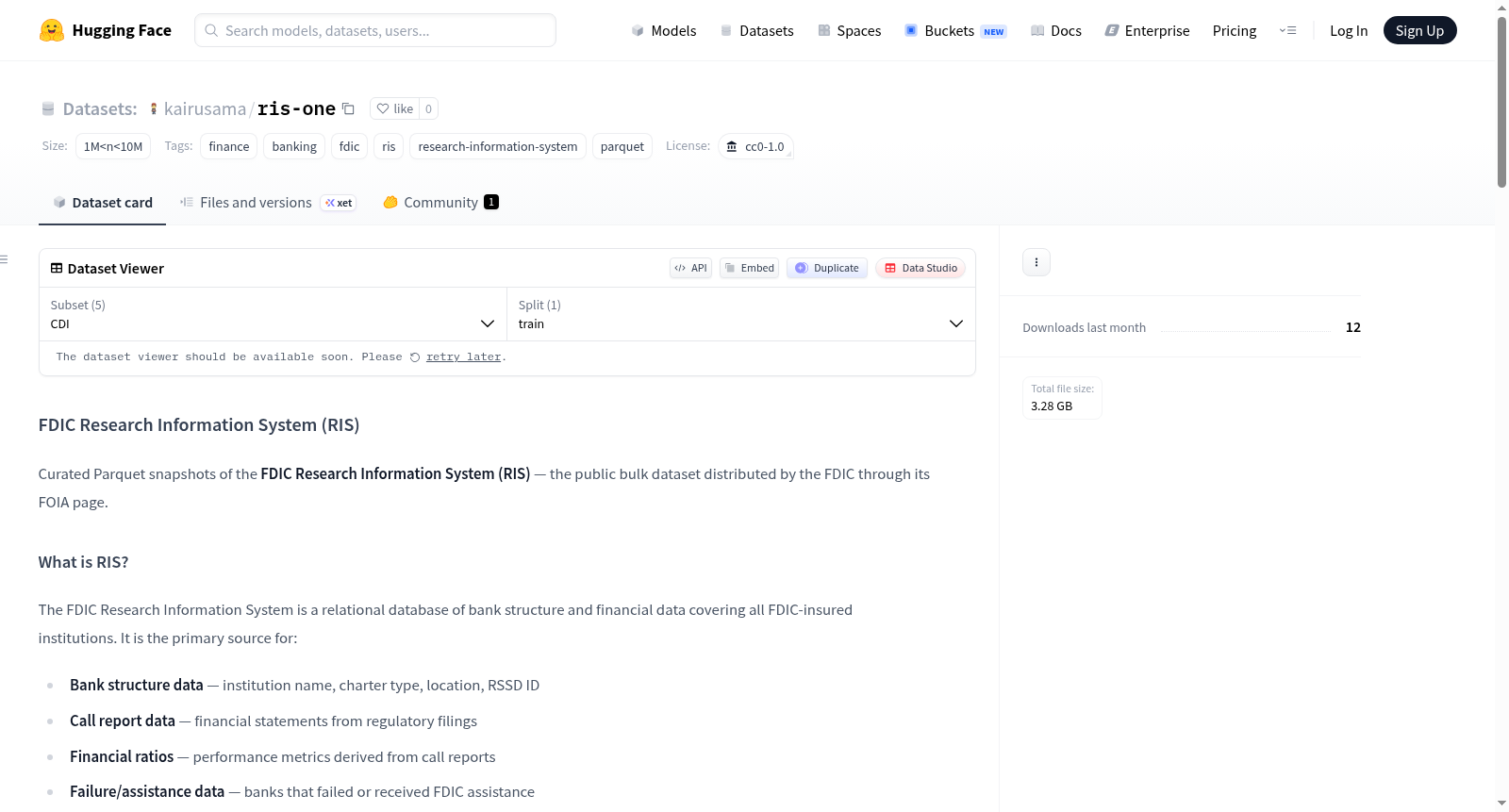This screenshot has height=812, width=1509.
Task: Open Enterprise from the top navigation
Action: tap(1148, 30)
